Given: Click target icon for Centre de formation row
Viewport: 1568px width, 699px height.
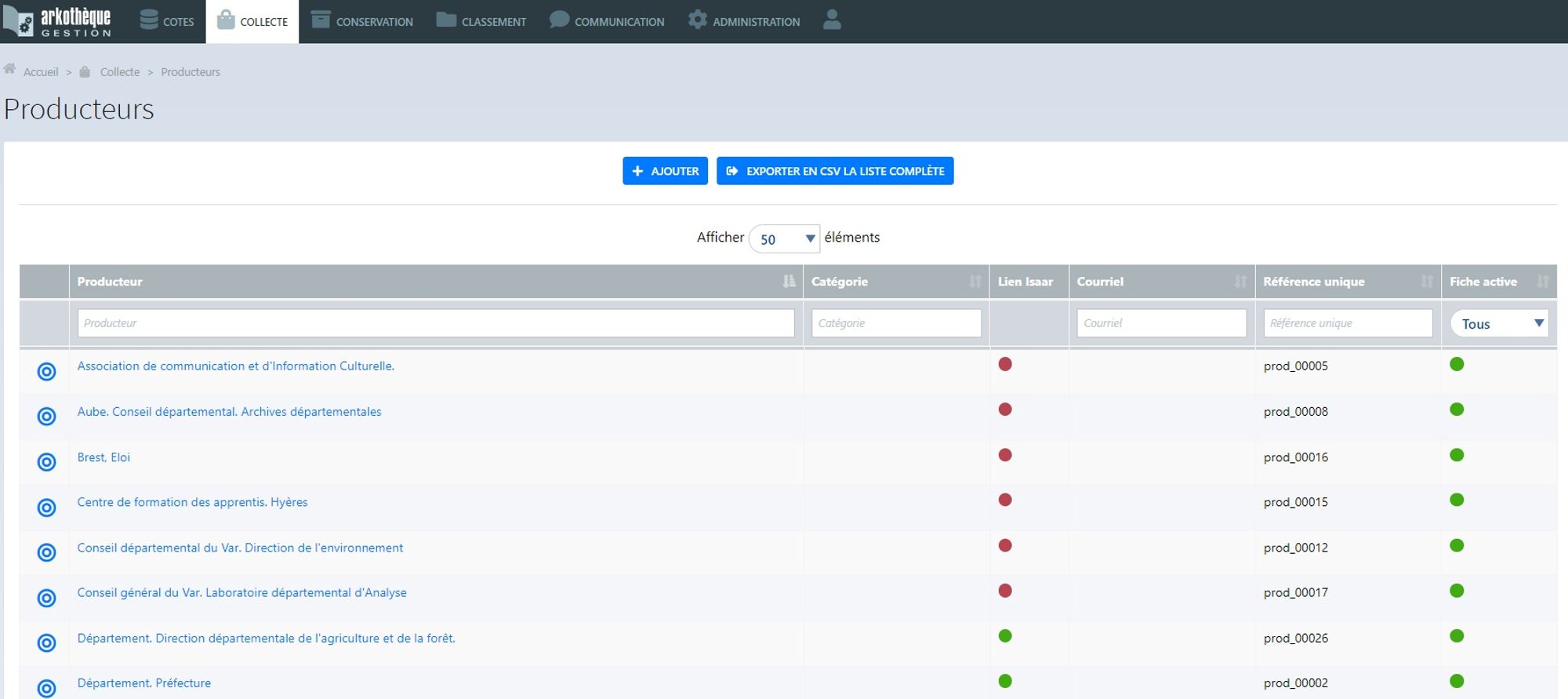Looking at the screenshot, I should [x=46, y=508].
